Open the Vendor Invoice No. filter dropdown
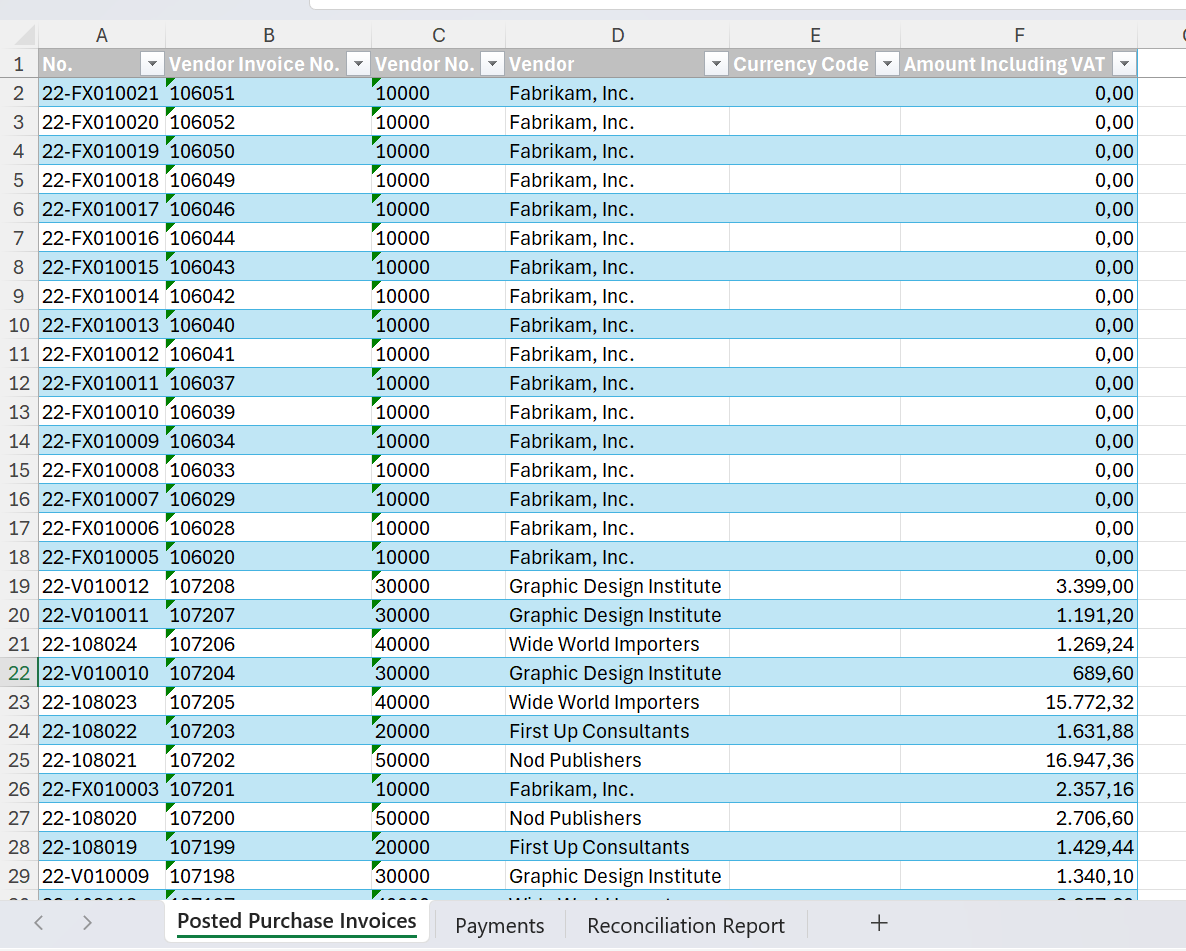The width and height of the screenshot is (1186, 951). coord(358,64)
